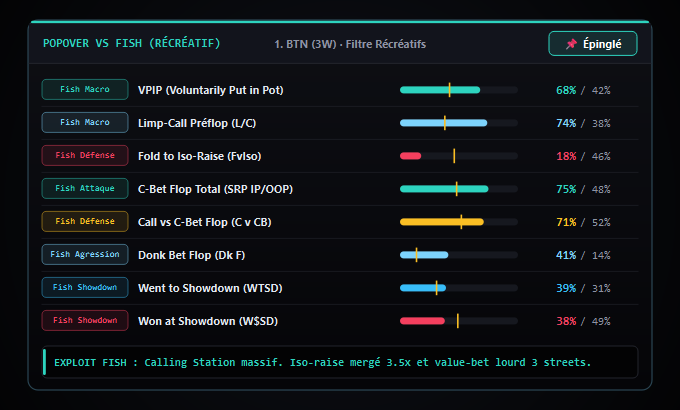The width and height of the screenshot is (680, 410).
Task: Click 'POPOVER VS FISH (RÉCRÉATIF)' title
Action: [x=131, y=43]
